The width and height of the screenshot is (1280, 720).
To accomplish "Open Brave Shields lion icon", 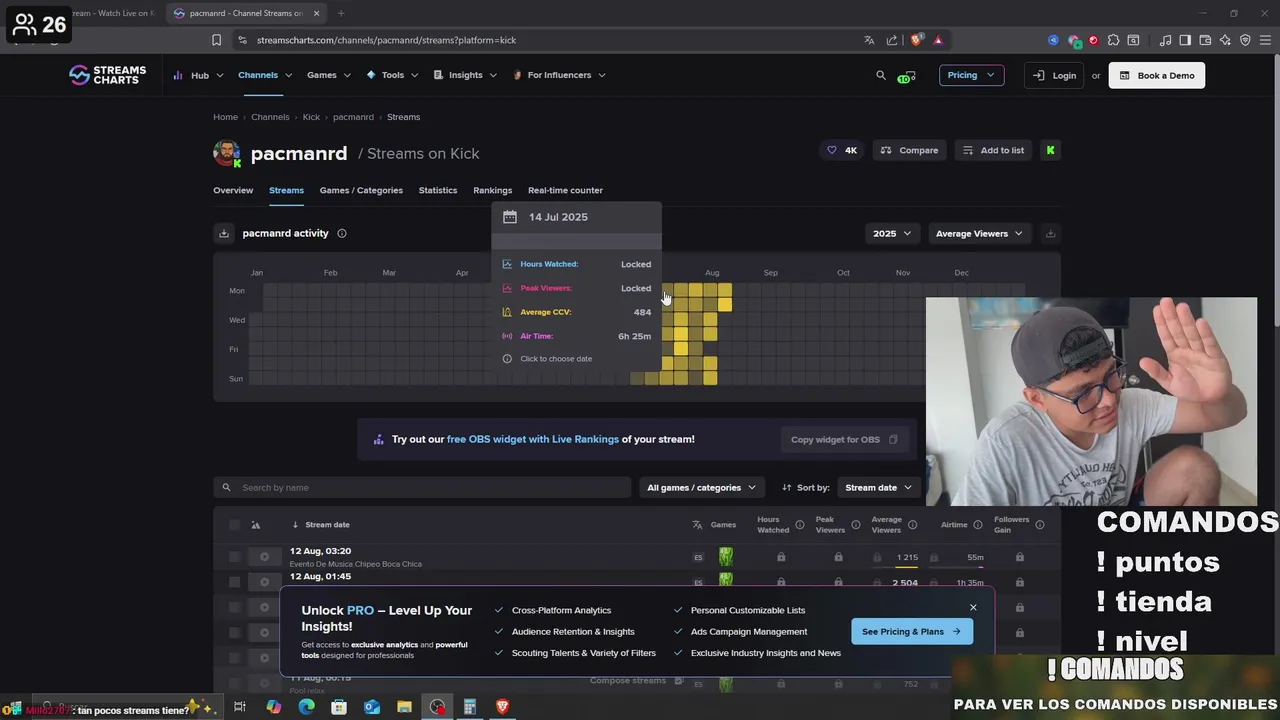I will 916,40.
